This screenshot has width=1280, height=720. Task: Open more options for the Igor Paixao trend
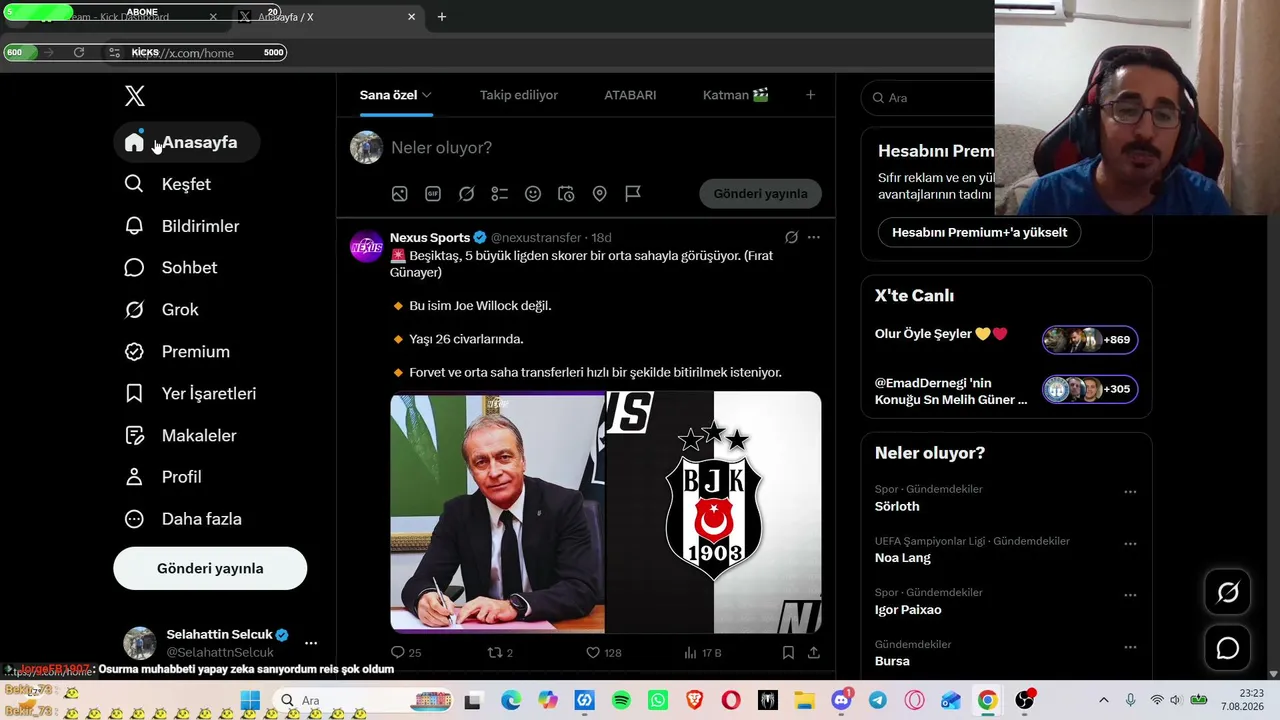(1130, 596)
